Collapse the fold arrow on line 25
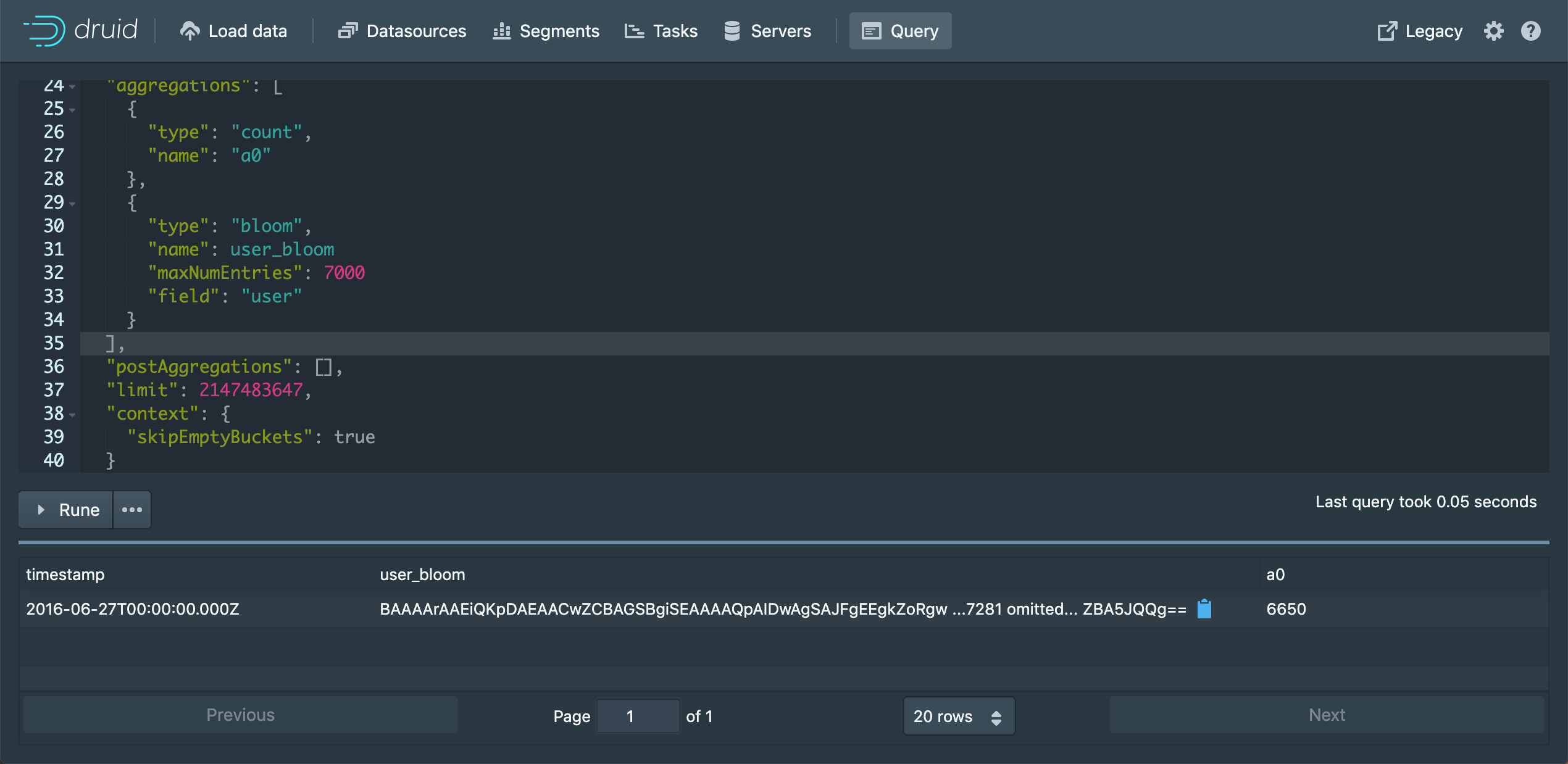The height and width of the screenshot is (764, 1568). click(x=73, y=110)
